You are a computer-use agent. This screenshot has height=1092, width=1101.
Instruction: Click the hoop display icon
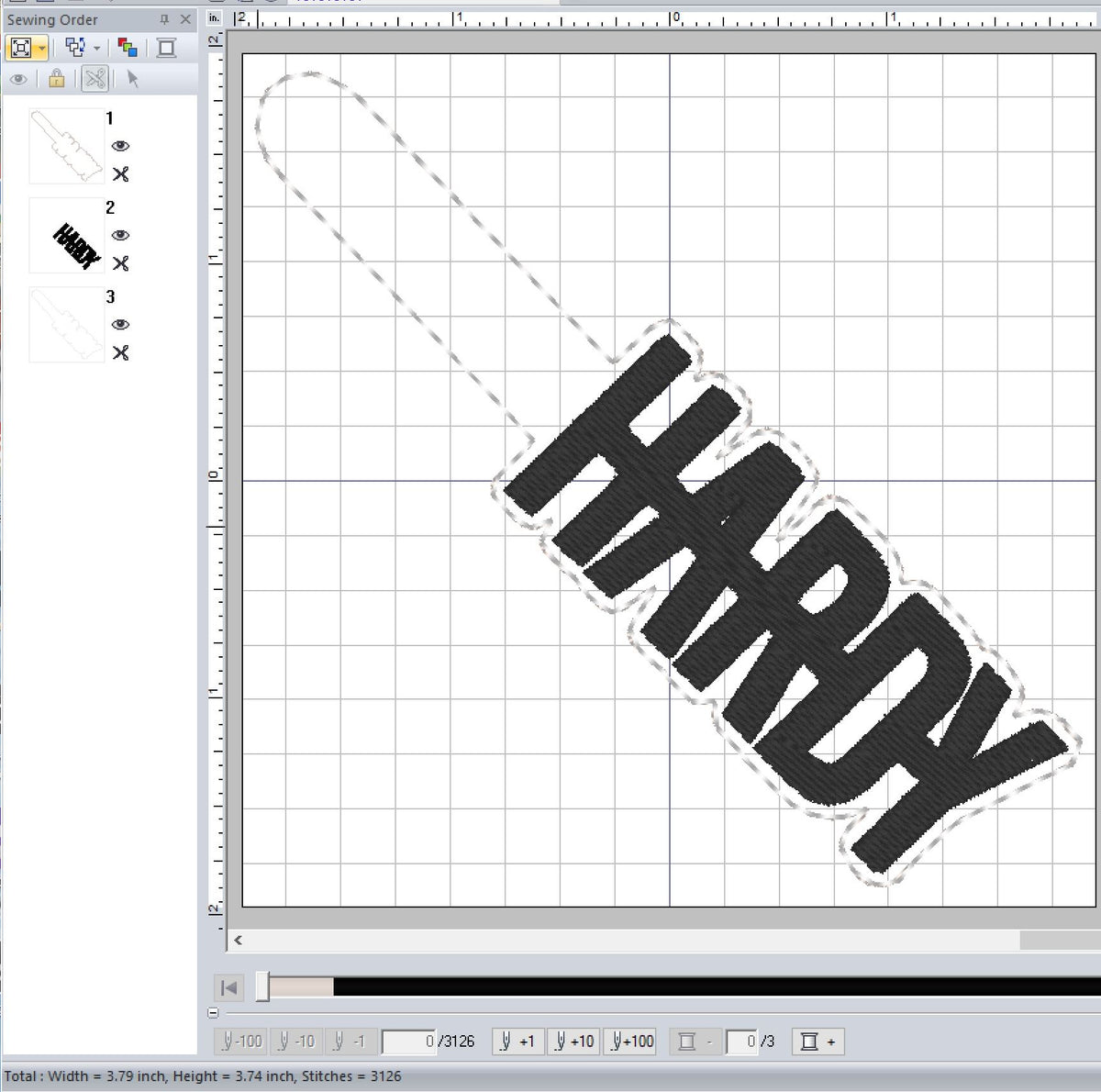tap(165, 46)
